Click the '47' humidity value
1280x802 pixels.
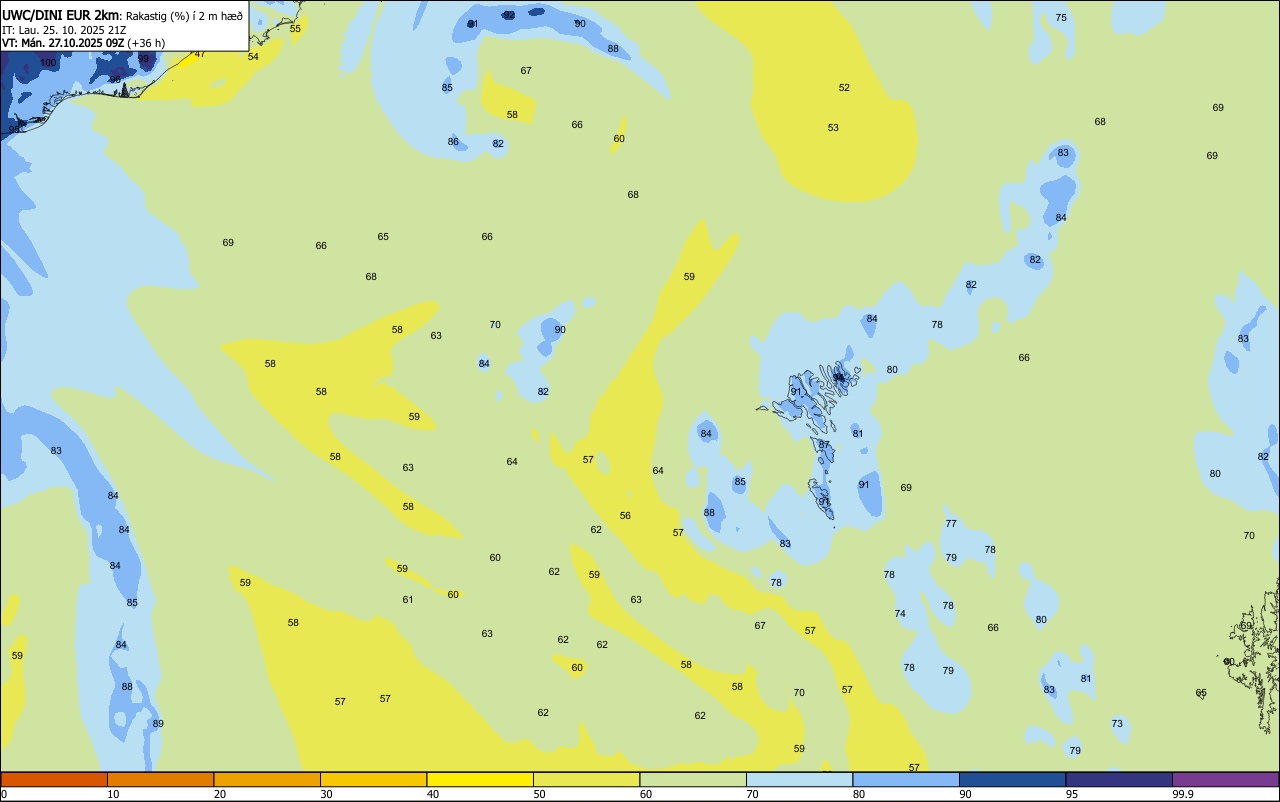click(x=200, y=54)
